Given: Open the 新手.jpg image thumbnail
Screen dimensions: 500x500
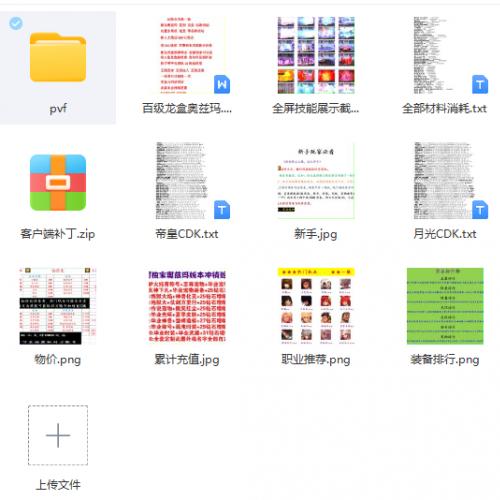Looking at the screenshot, I should coord(316,181).
